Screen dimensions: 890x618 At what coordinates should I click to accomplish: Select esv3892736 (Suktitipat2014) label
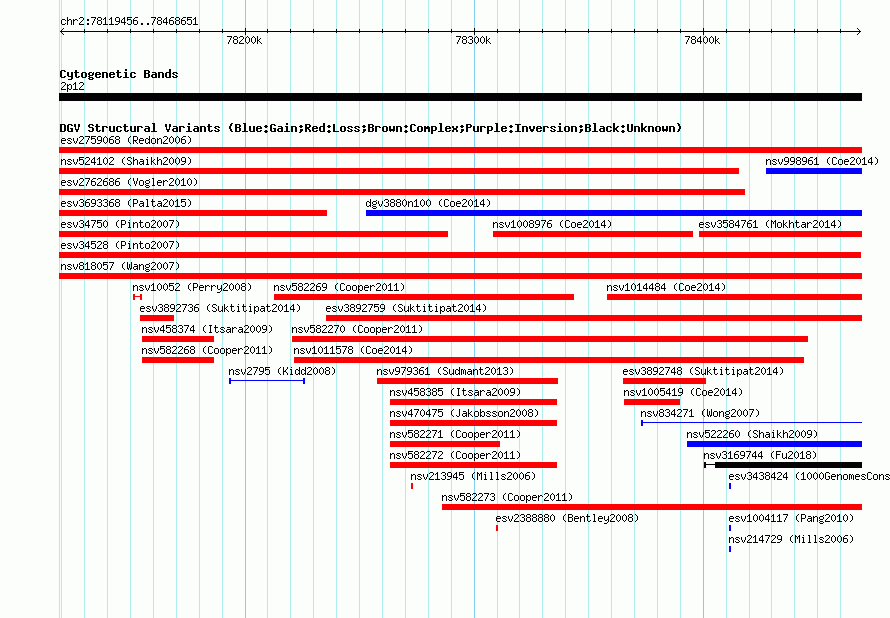click(220, 308)
